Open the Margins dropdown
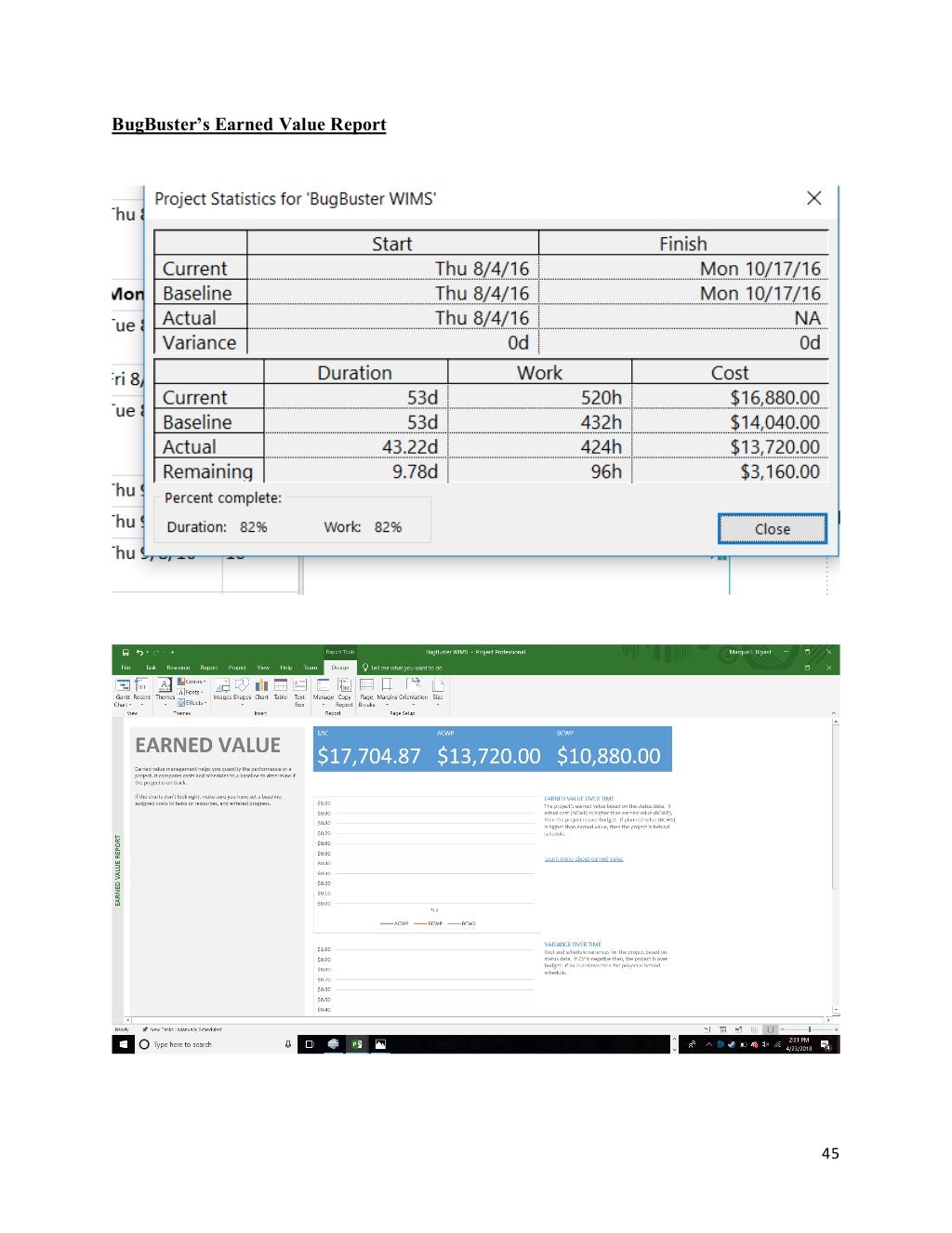The height and width of the screenshot is (1233, 952). coord(386,691)
